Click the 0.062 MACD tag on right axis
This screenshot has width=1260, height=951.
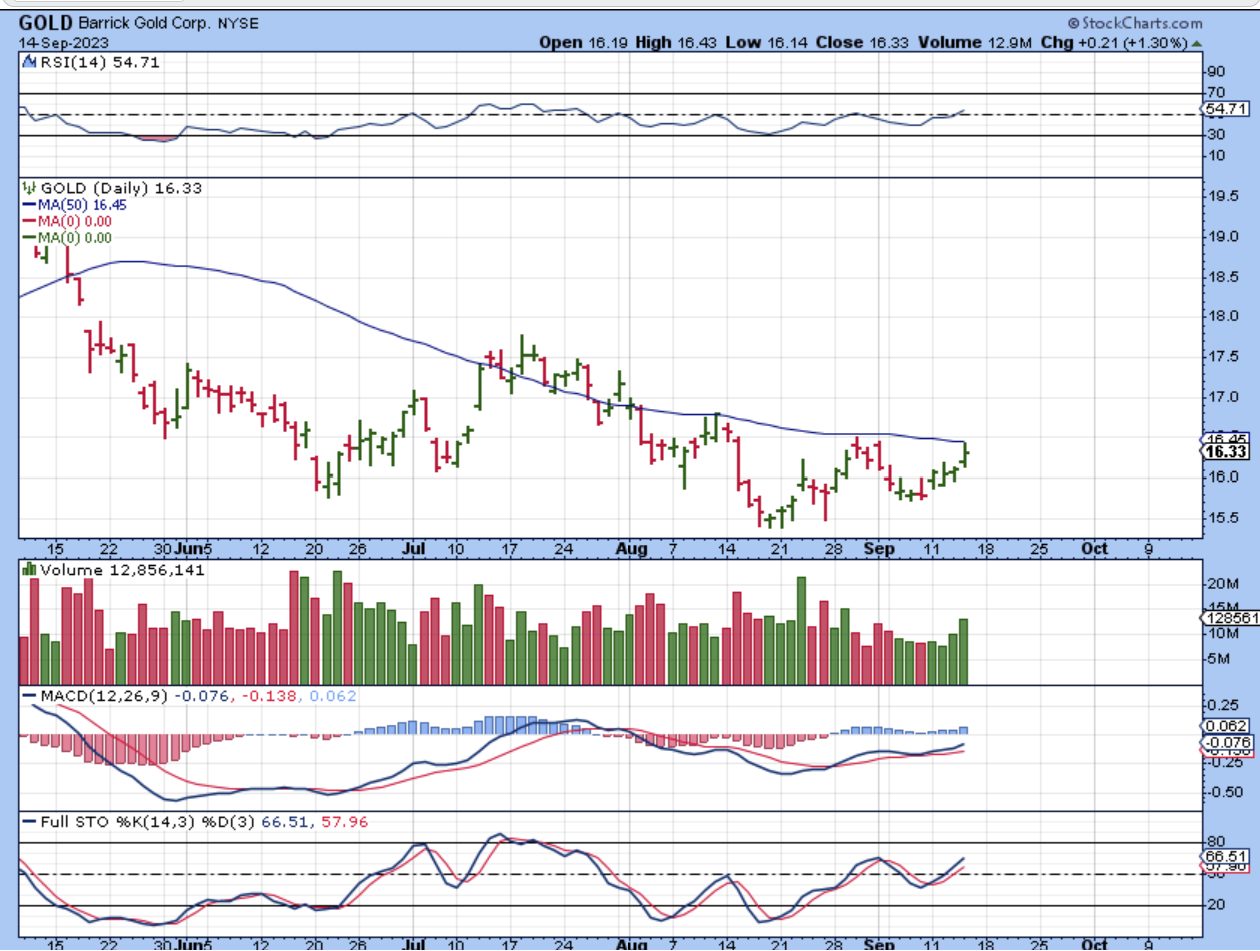pyautogui.click(x=1223, y=726)
